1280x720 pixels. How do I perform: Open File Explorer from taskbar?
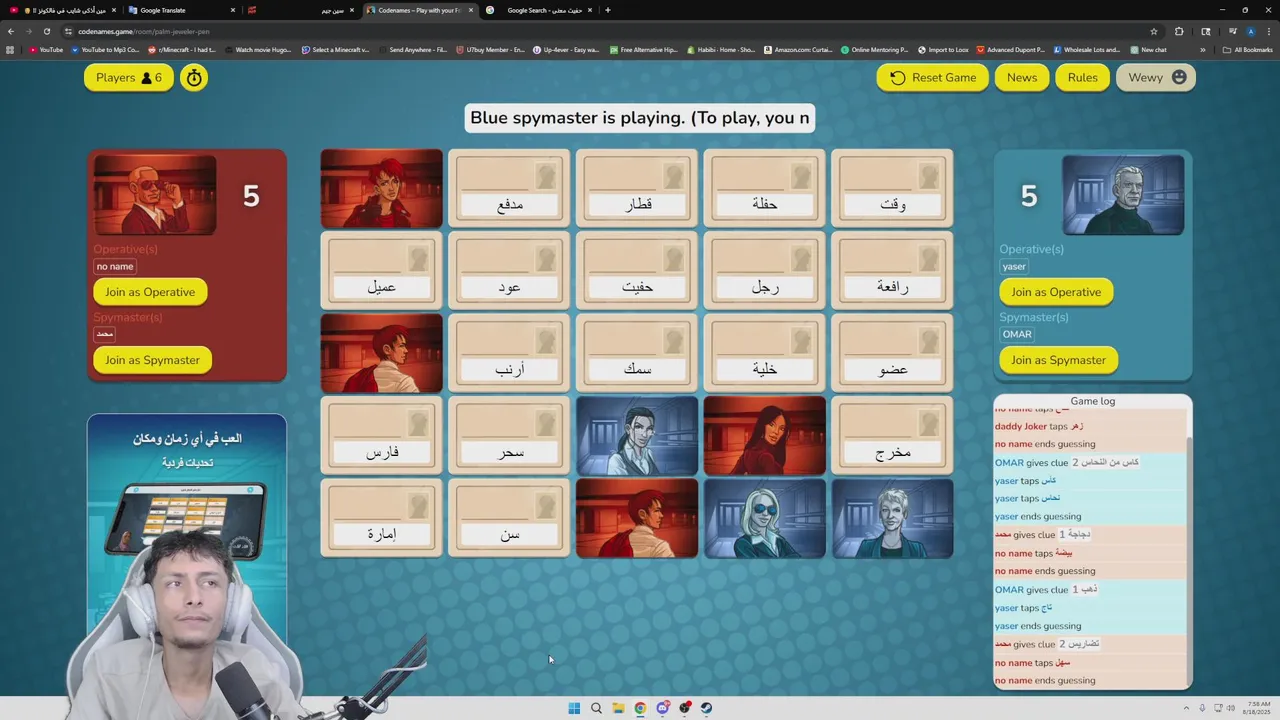(x=618, y=708)
